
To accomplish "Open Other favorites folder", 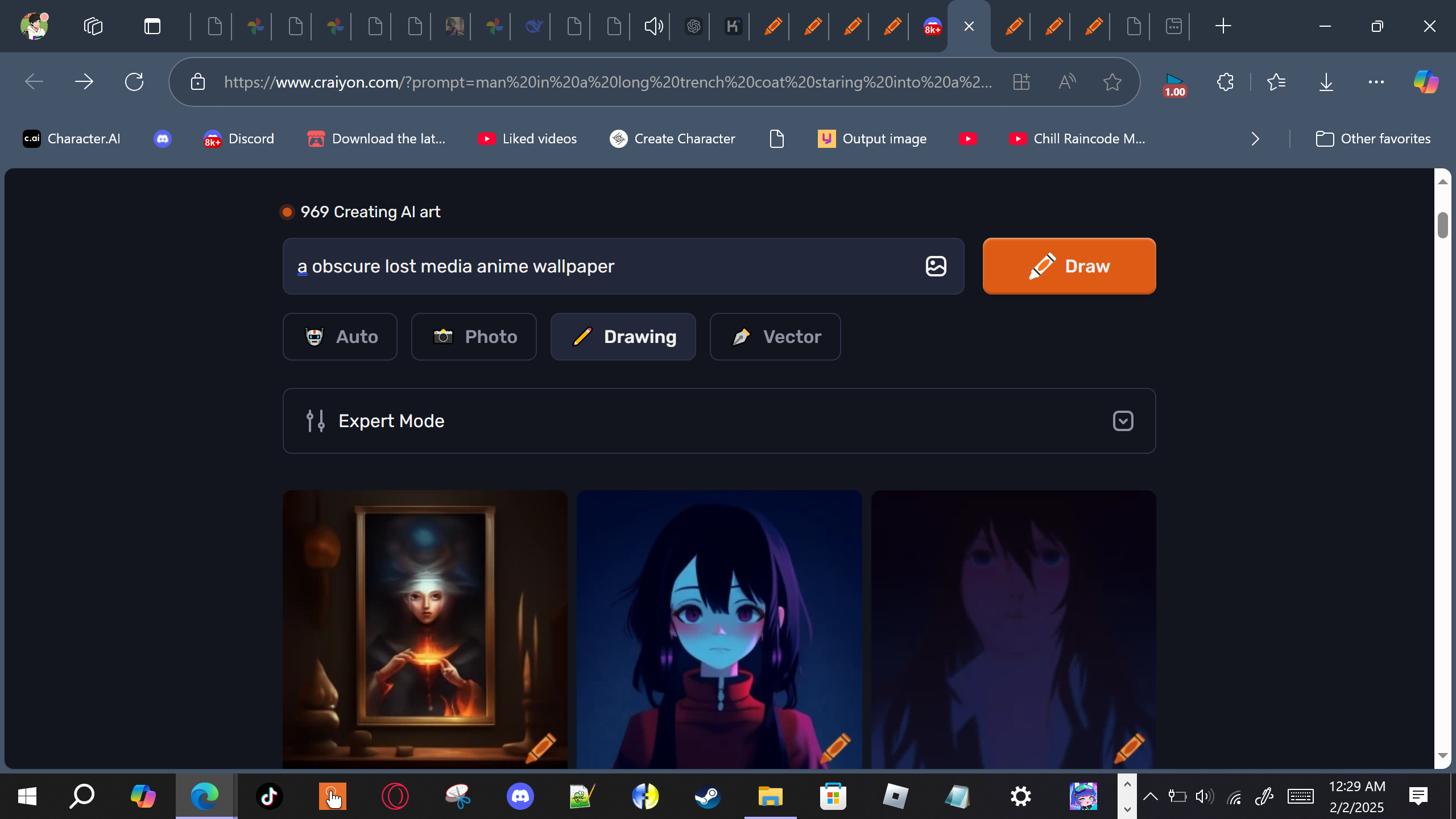I will (x=1373, y=139).
